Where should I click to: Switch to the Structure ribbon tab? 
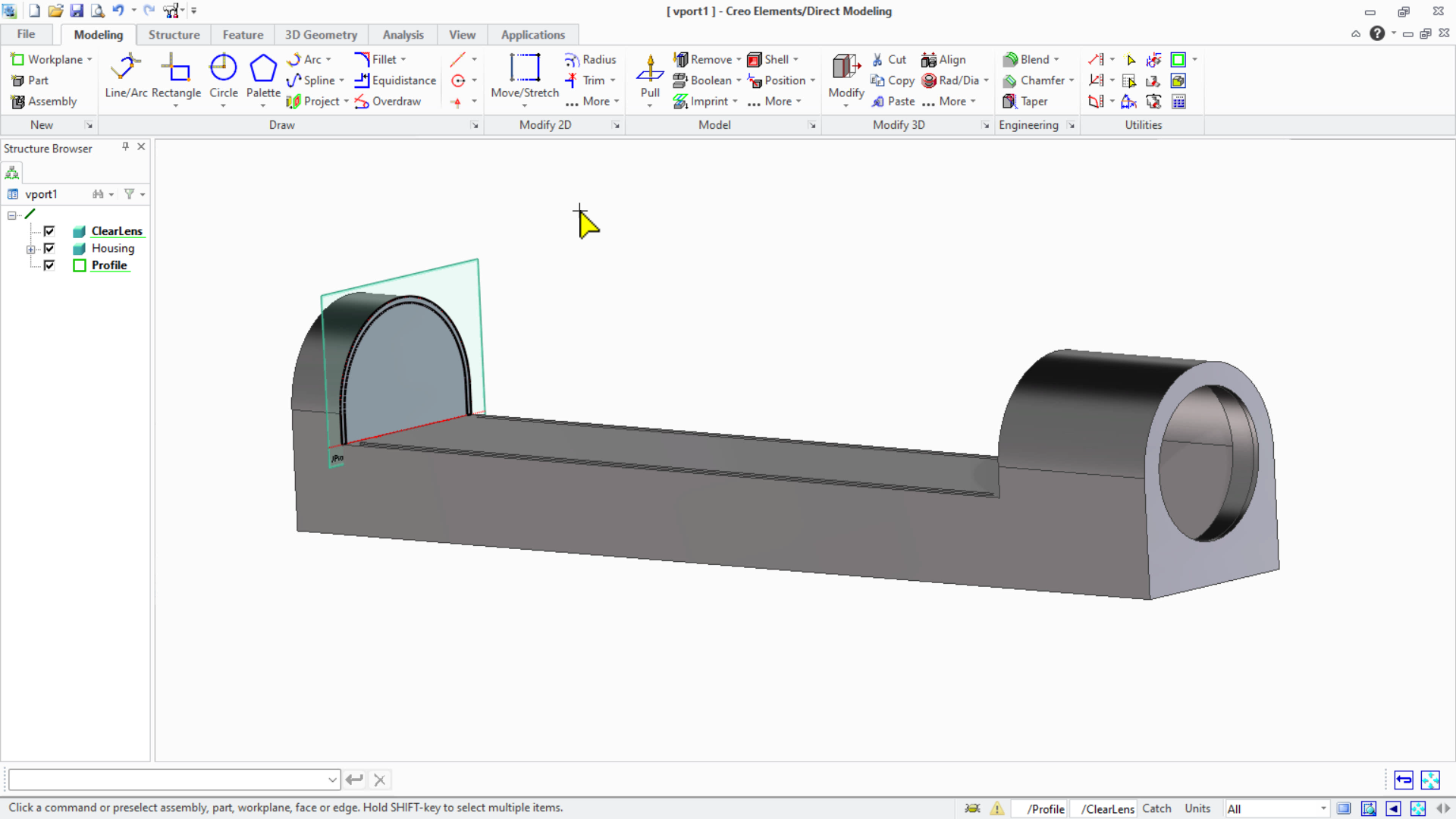pyautogui.click(x=174, y=35)
